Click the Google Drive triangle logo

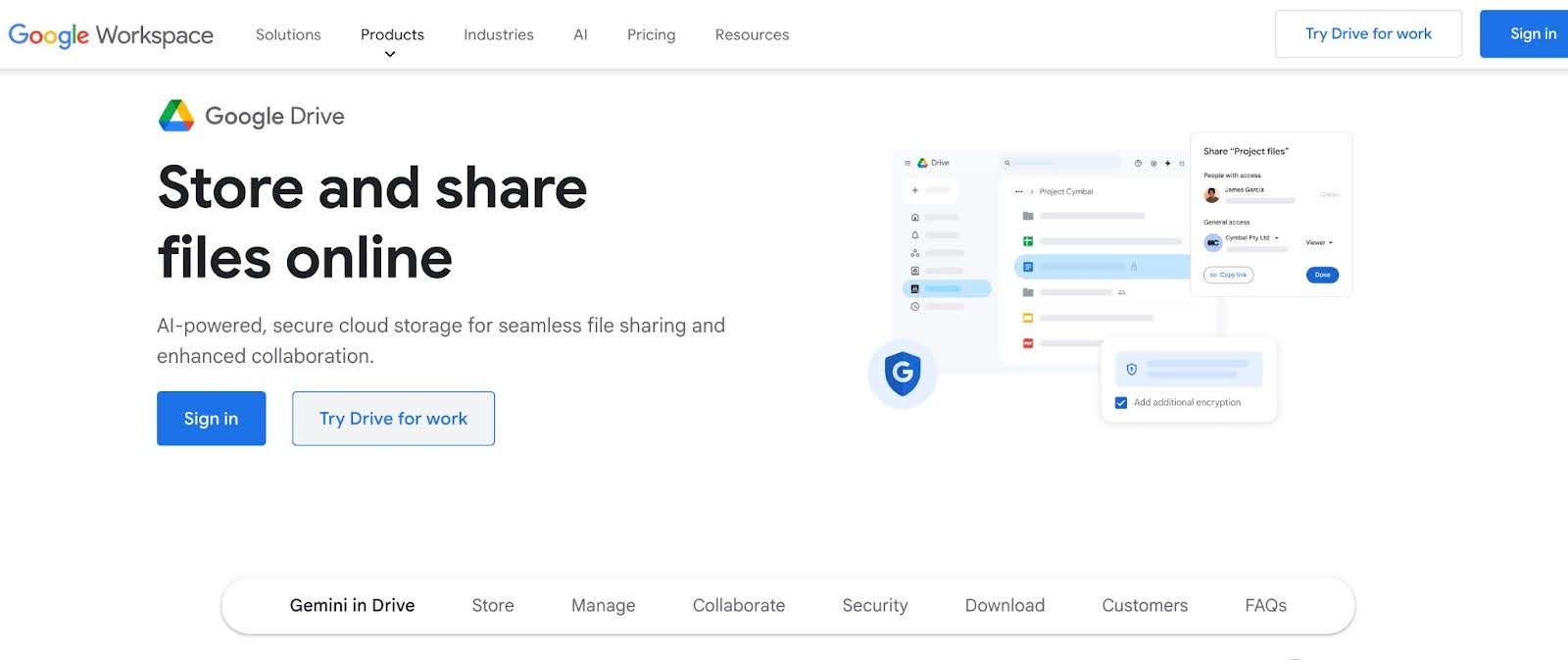[x=176, y=116]
